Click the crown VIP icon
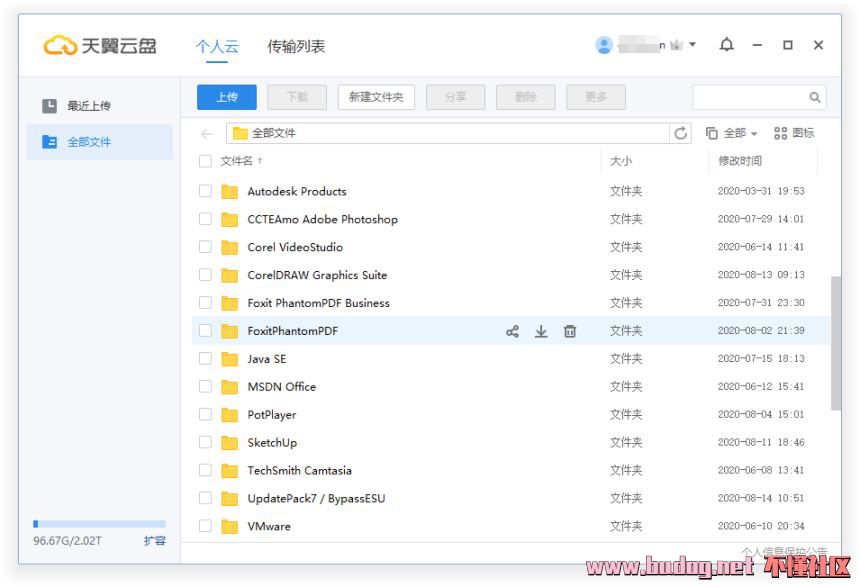This screenshot has width=860, height=587. pyautogui.click(x=677, y=45)
